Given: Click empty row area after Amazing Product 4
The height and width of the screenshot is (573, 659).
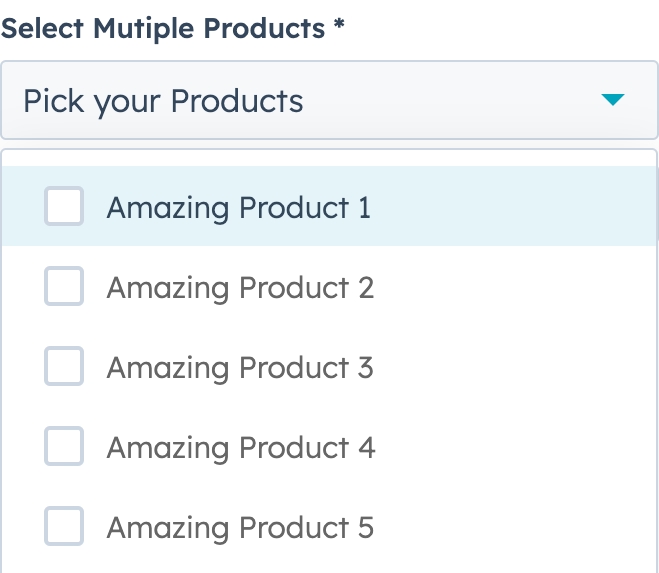Looking at the screenshot, I should click(x=510, y=447).
